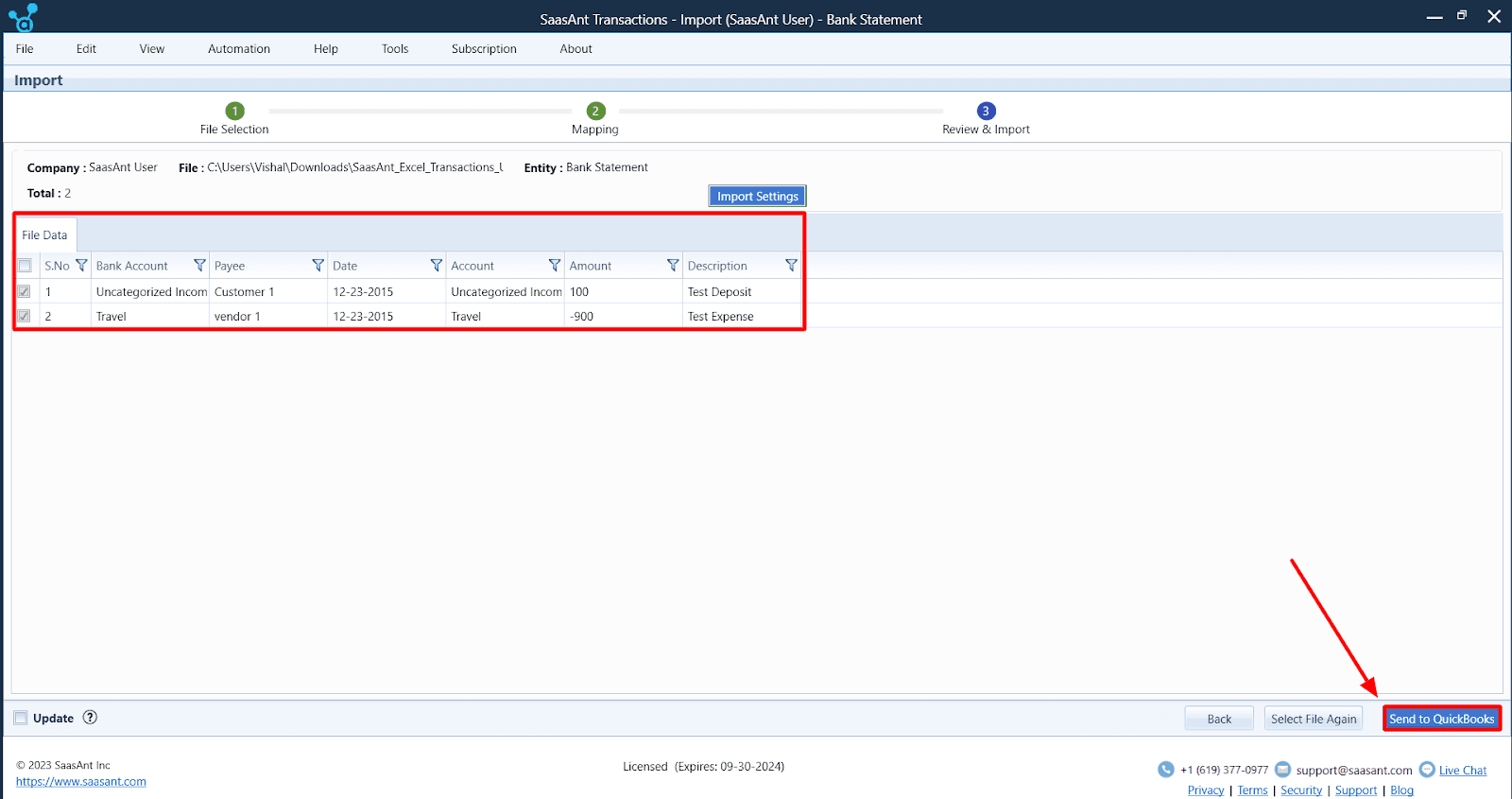Click step 1 File Selection circle

(235, 111)
